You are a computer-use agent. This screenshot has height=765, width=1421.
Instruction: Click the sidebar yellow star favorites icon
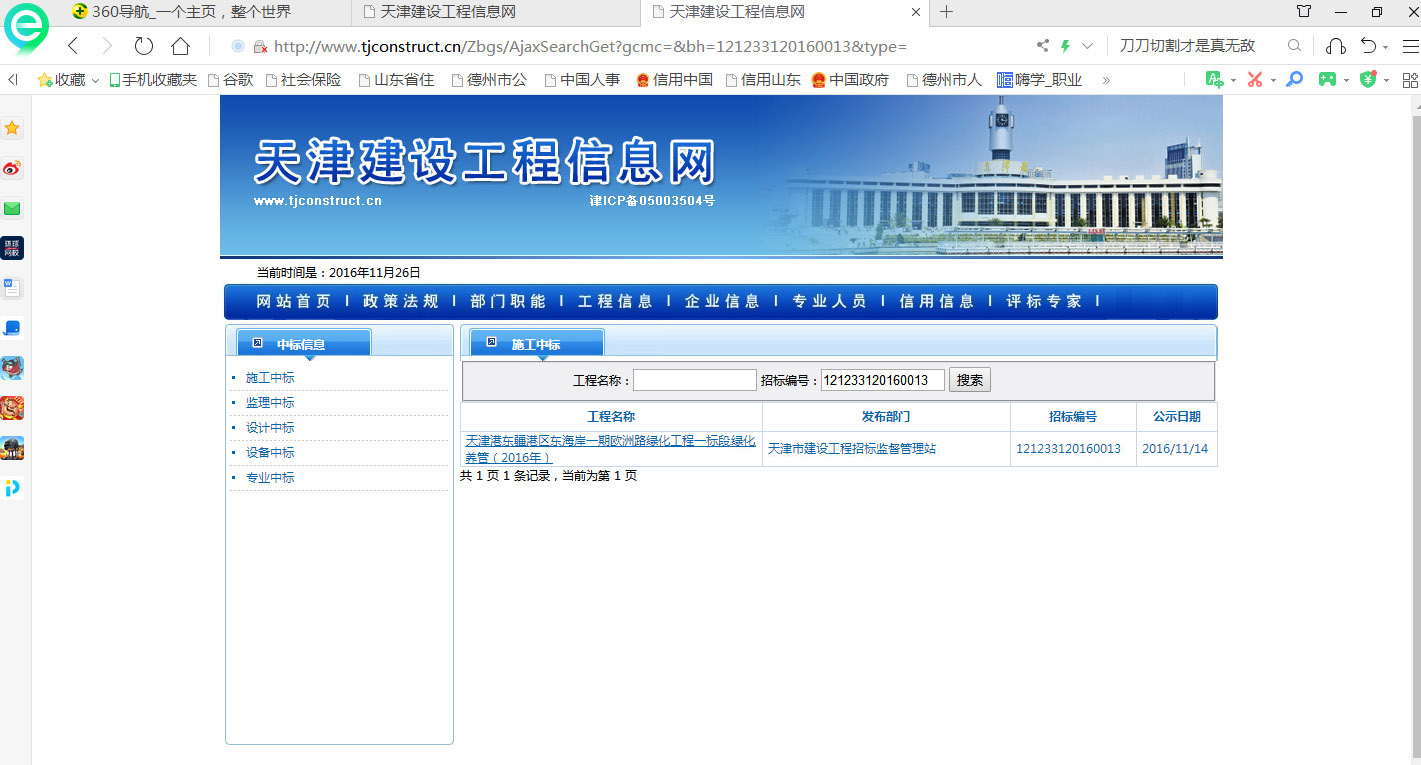click(12, 128)
